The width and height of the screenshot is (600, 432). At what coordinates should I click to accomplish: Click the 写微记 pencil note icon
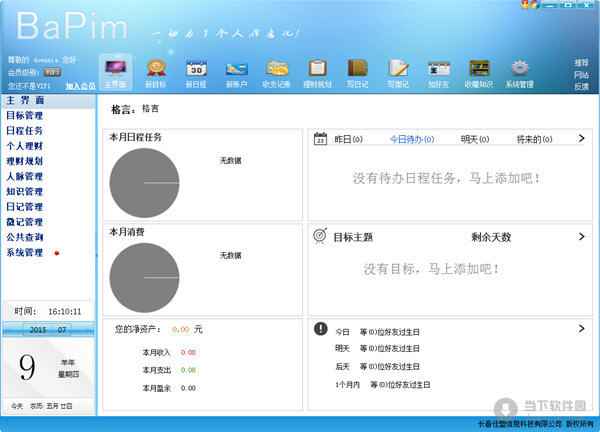(x=398, y=68)
